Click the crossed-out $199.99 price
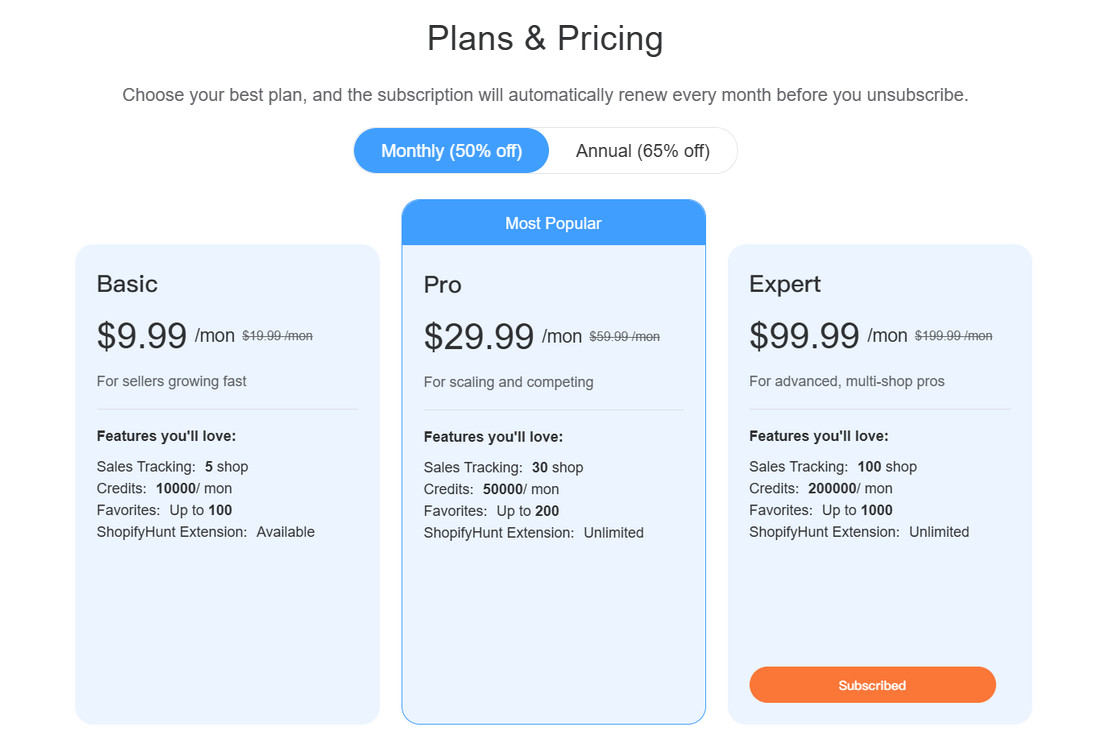Screen dimensions: 1105x745 click(x=953, y=336)
